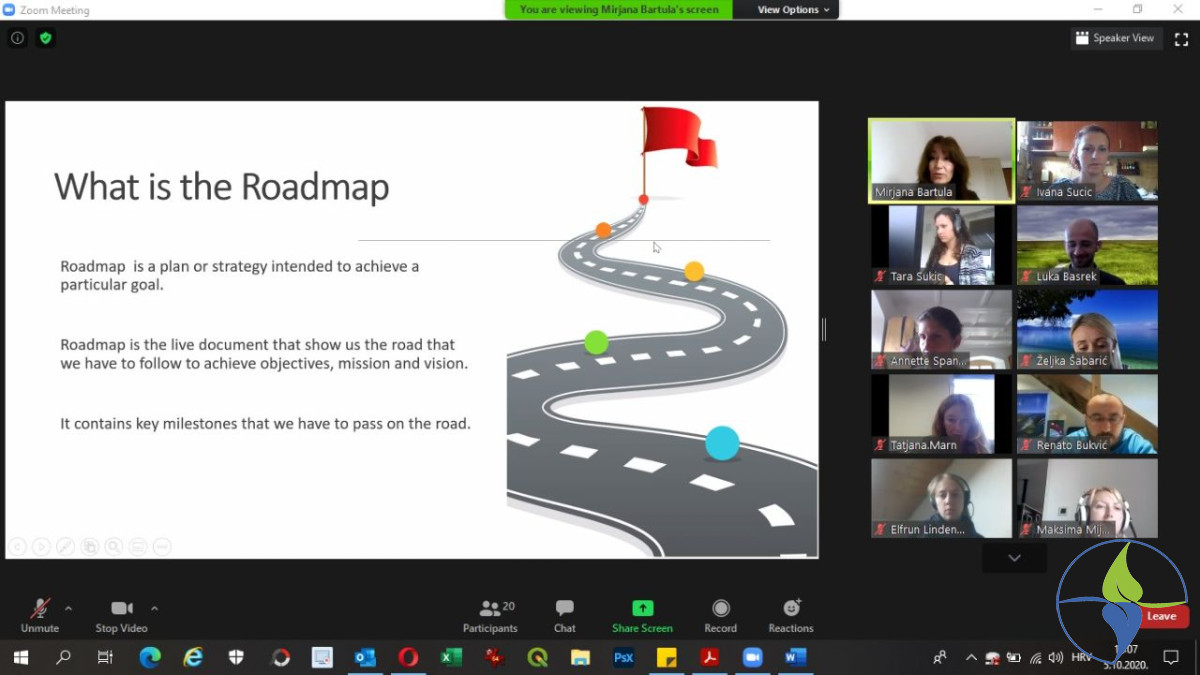Show more participants with down chevron
Screen dimensions: 1200x675
click(1014, 558)
